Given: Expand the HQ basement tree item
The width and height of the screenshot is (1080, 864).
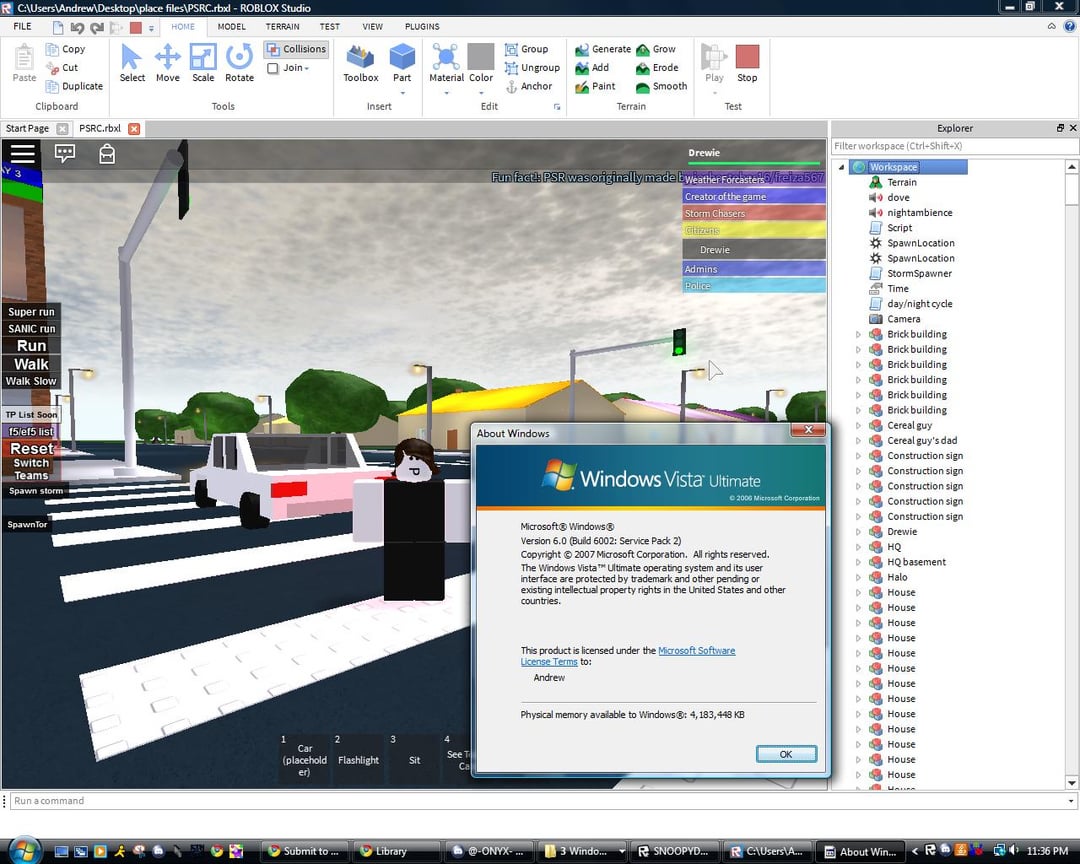Looking at the screenshot, I should [858, 562].
